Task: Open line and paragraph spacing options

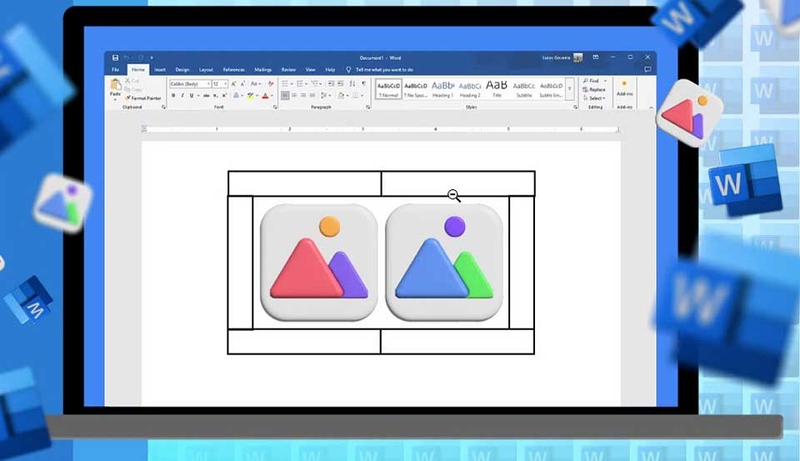Action: coord(324,95)
